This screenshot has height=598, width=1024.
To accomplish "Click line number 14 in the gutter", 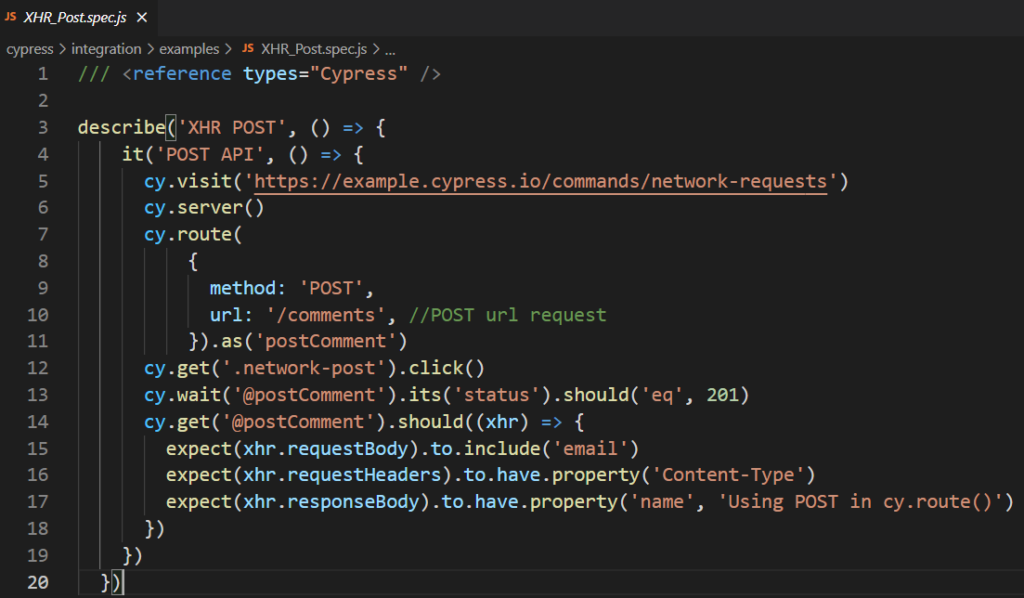I will (x=38, y=422).
